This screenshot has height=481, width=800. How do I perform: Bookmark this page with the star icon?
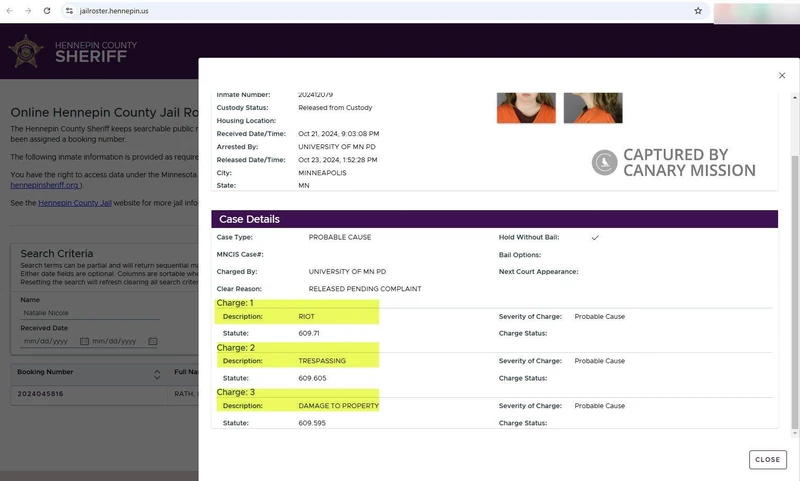(x=698, y=11)
